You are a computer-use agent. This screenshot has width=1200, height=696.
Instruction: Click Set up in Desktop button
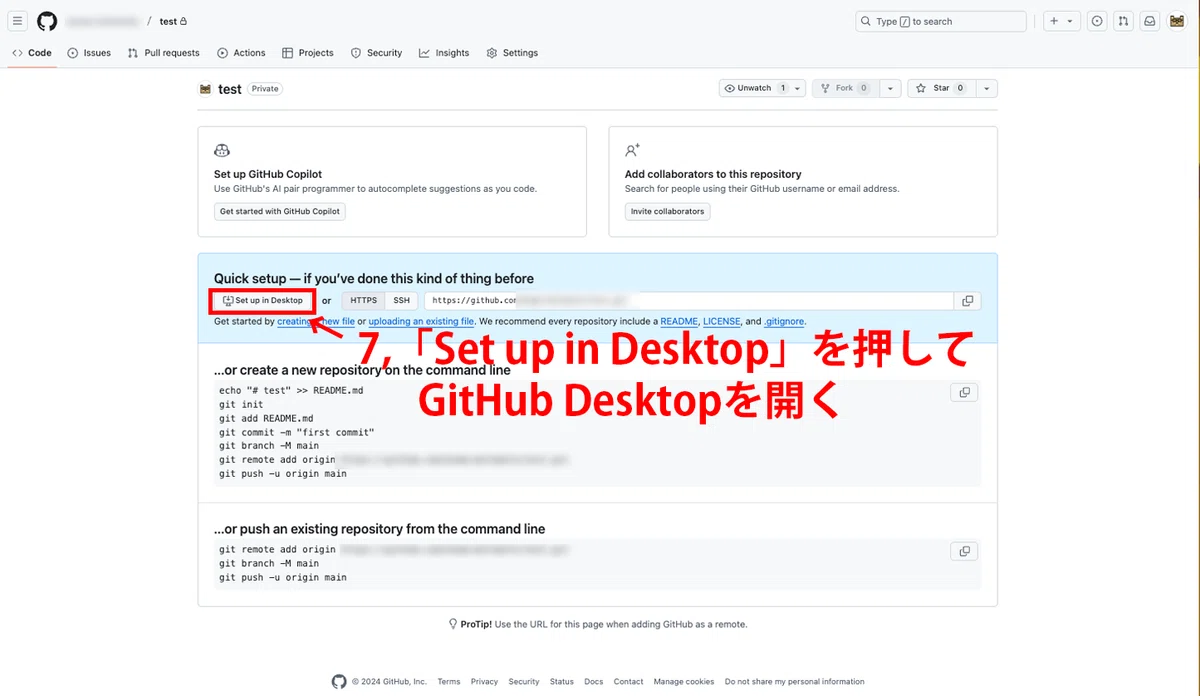[x=263, y=300]
